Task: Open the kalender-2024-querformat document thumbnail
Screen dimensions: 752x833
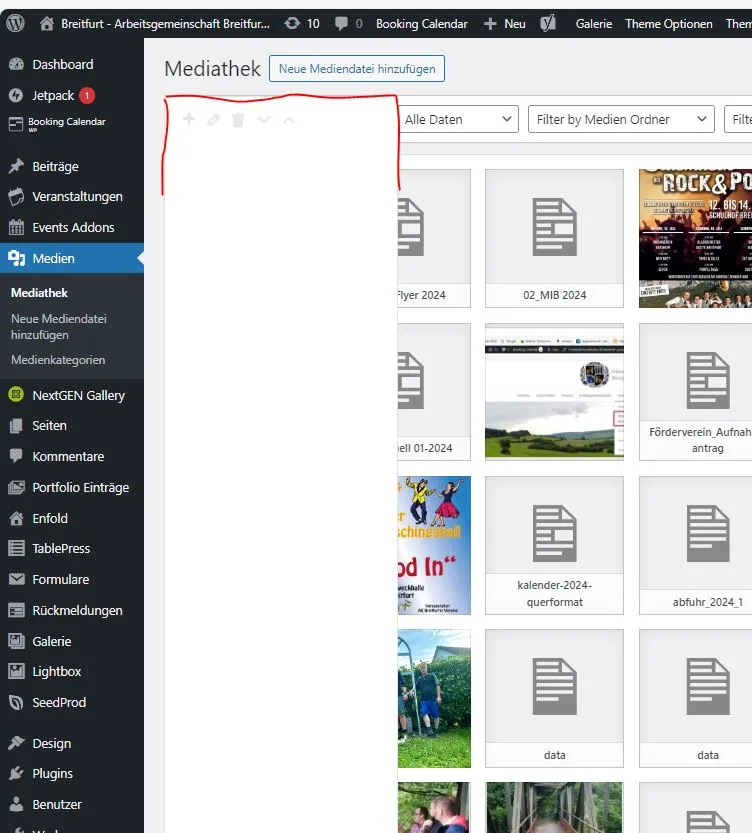Action: point(554,545)
